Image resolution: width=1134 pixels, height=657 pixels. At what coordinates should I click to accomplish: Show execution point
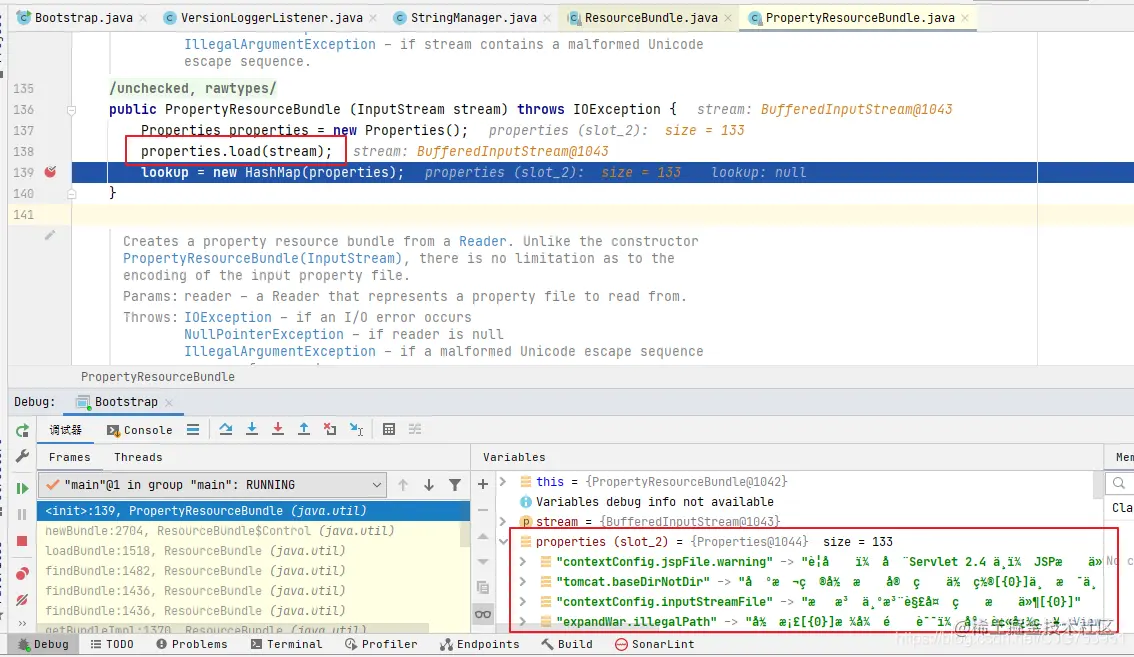(x=193, y=430)
